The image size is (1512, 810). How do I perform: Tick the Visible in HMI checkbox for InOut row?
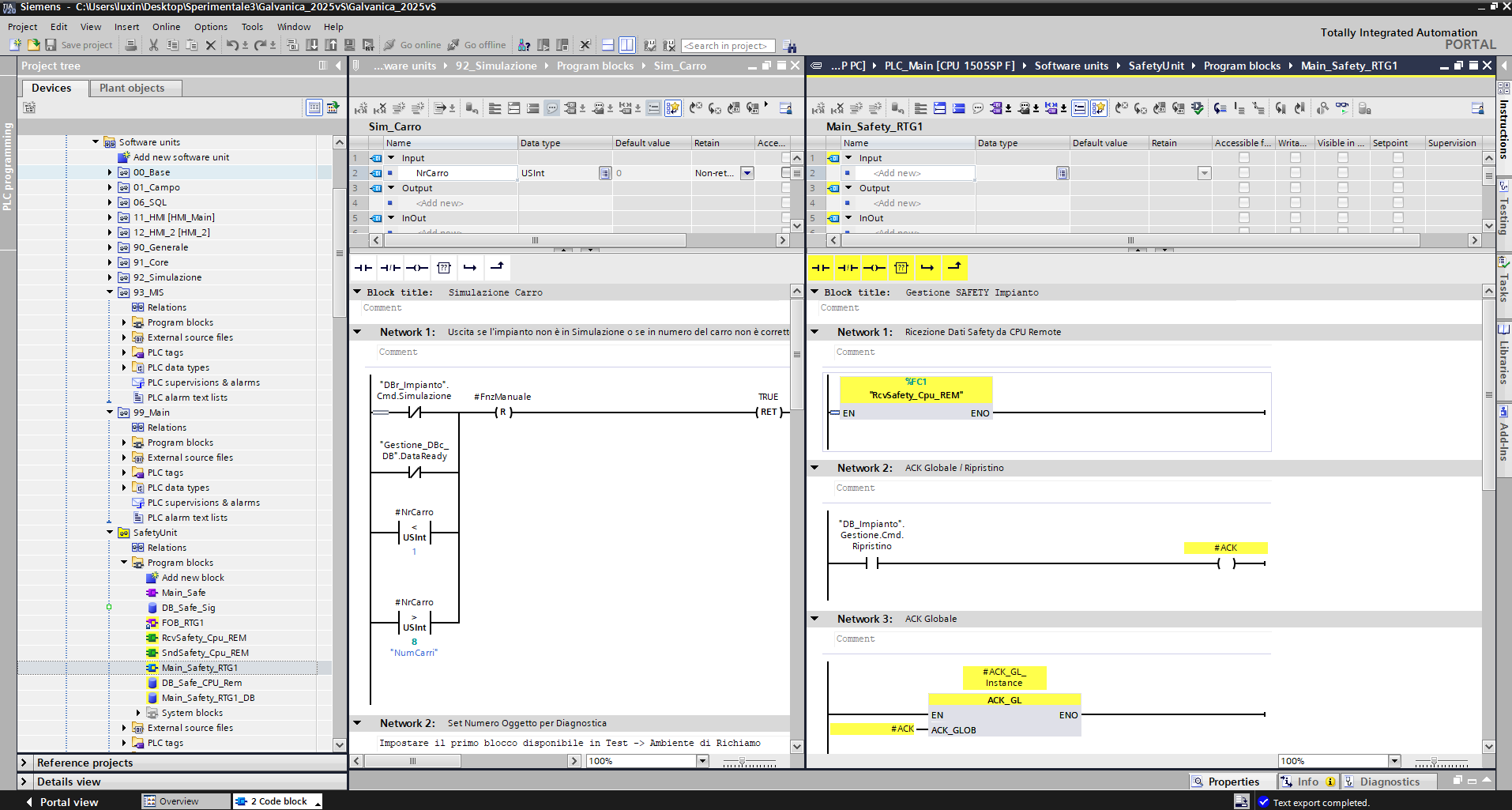(x=1343, y=218)
